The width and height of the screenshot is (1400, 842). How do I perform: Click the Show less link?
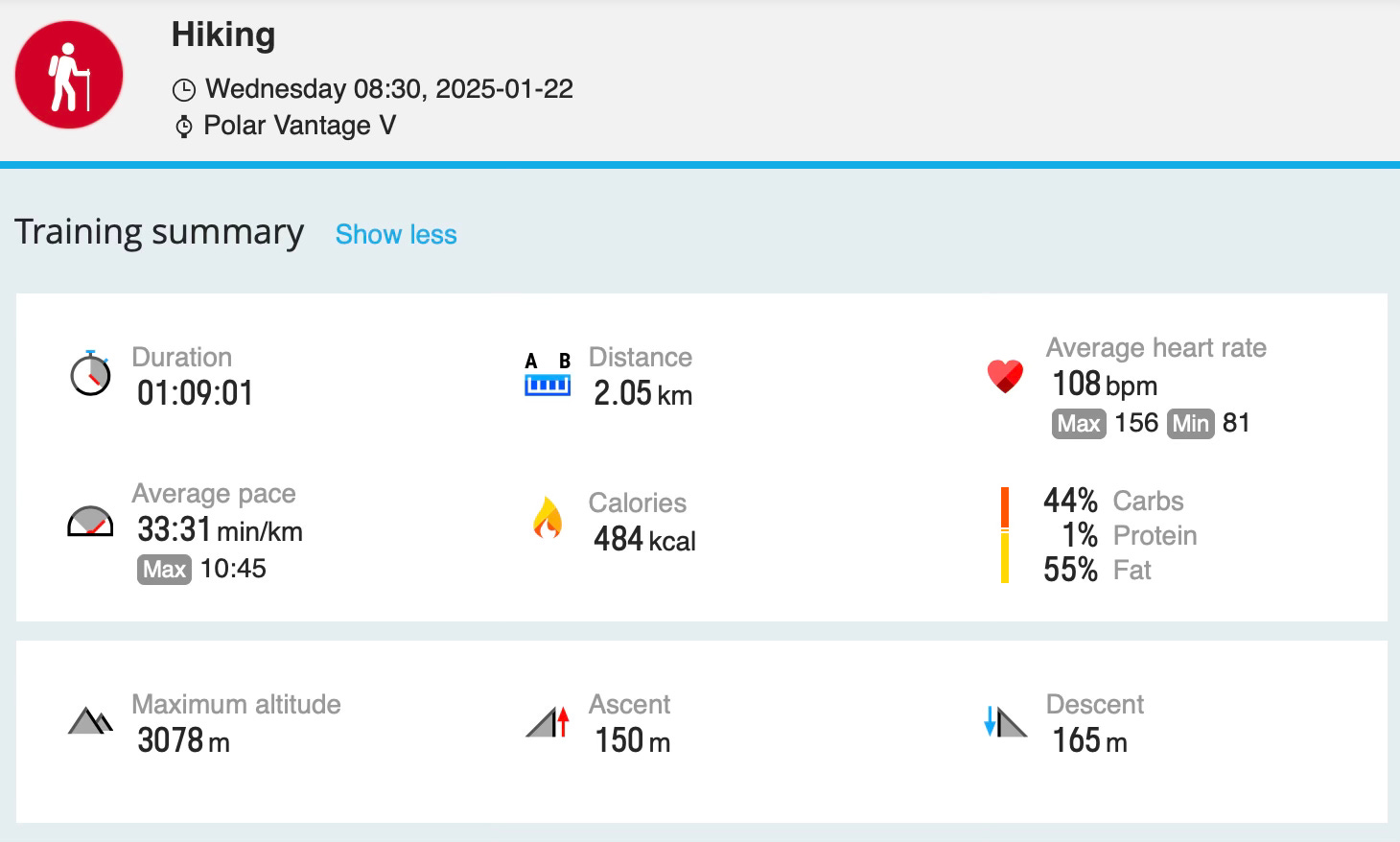(x=396, y=235)
